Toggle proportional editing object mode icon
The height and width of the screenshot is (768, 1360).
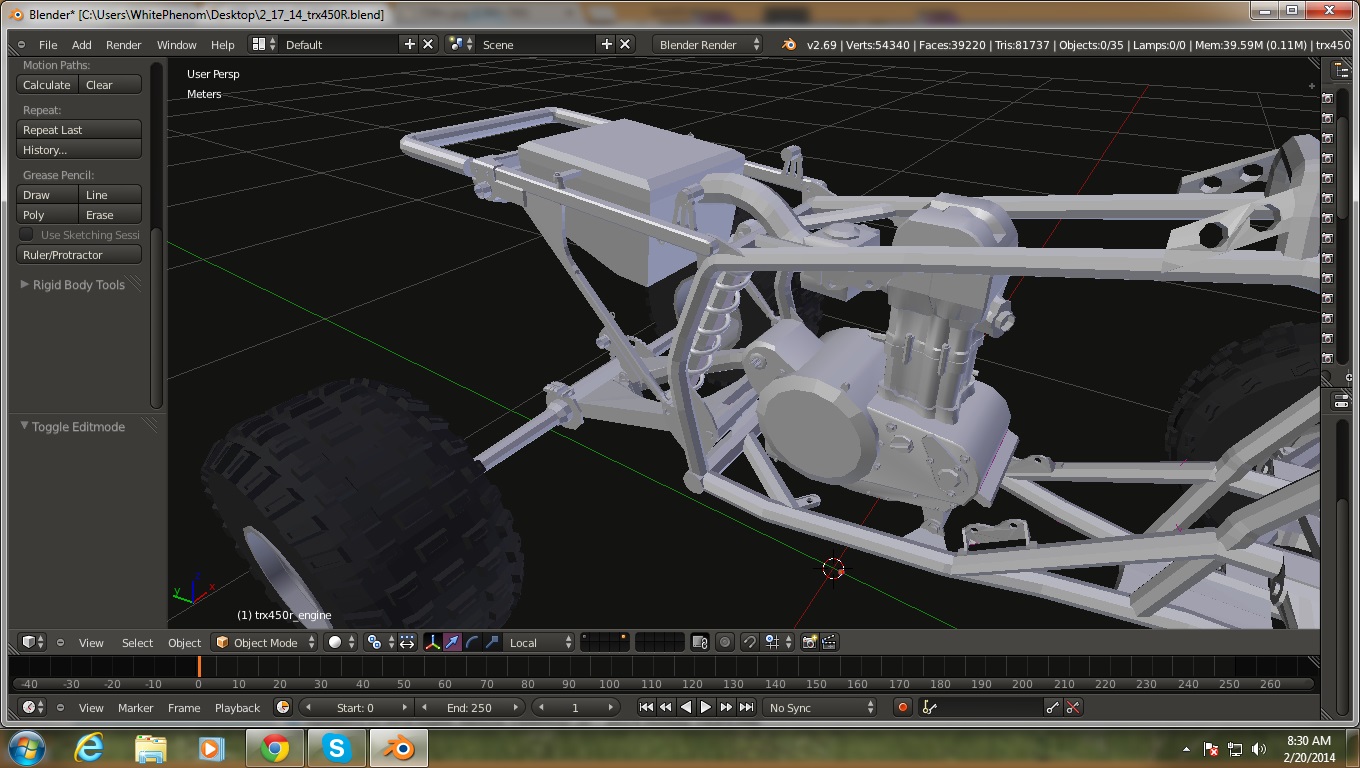725,642
